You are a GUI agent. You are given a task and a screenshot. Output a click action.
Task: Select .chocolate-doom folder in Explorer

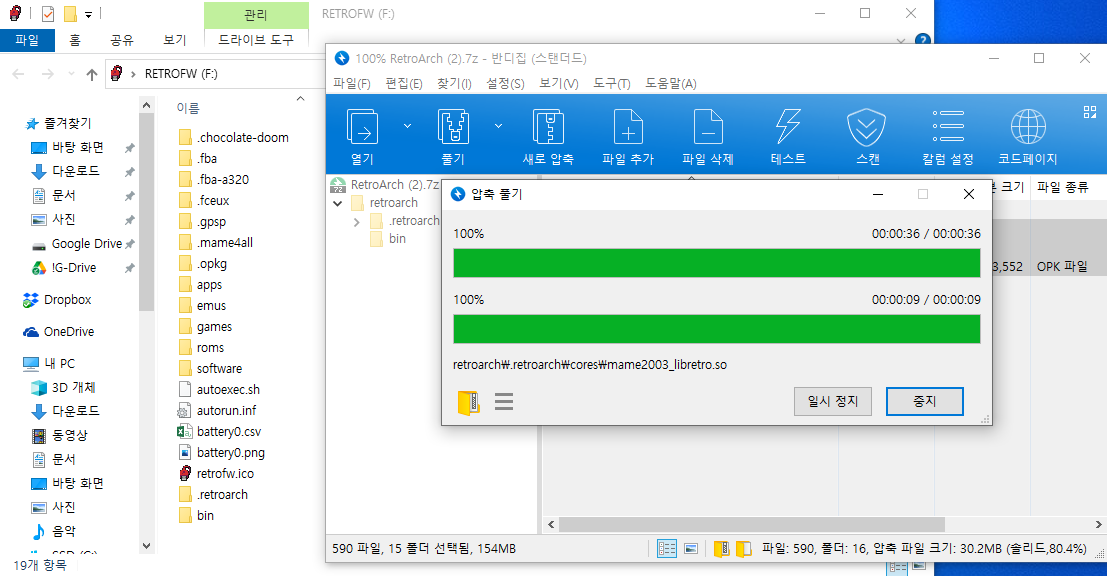tap(234, 138)
